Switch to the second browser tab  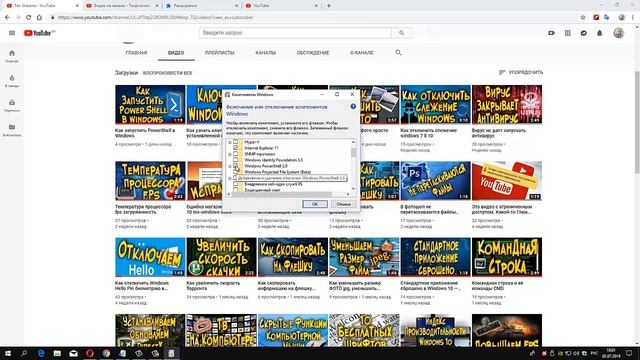(121, 6)
